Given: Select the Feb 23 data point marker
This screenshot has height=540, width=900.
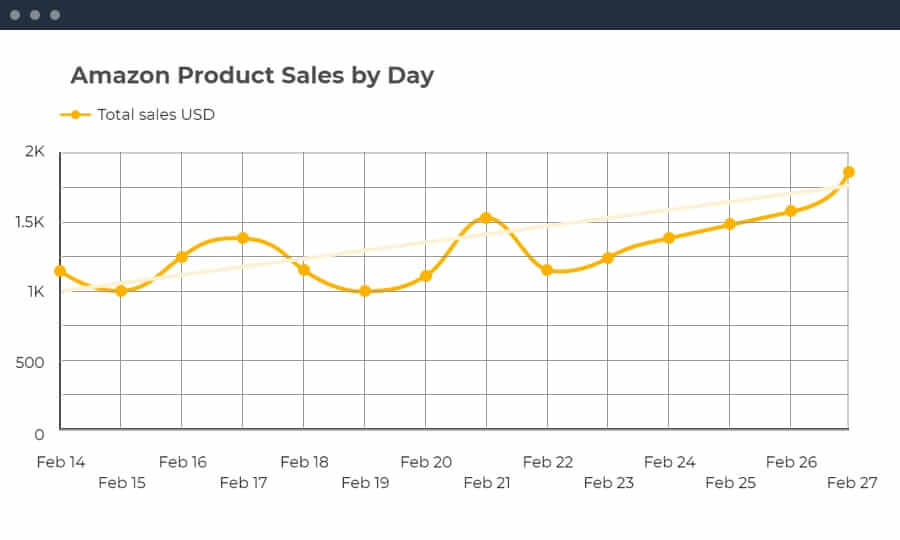Looking at the screenshot, I should pyautogui.click(x=608, y=258).
